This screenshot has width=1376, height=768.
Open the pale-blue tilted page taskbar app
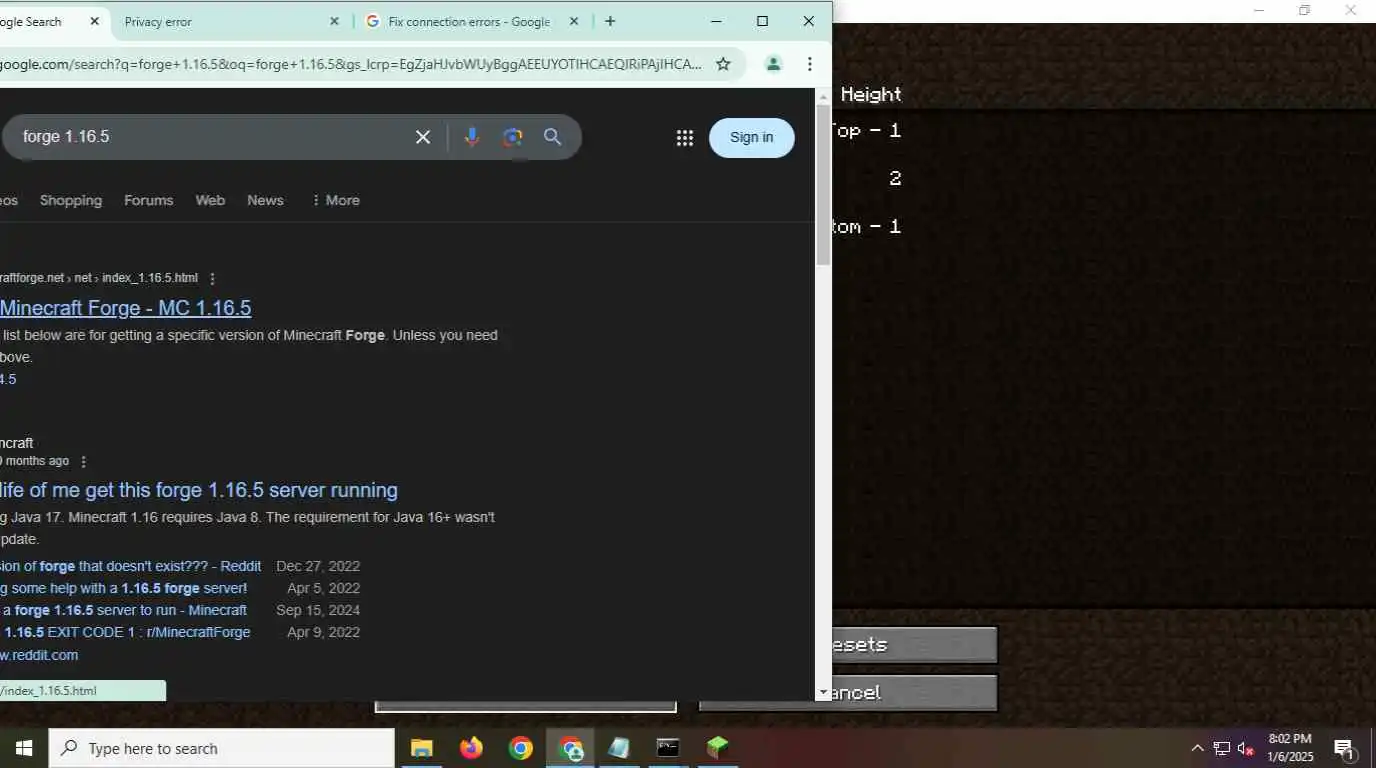tap(619, 748)
